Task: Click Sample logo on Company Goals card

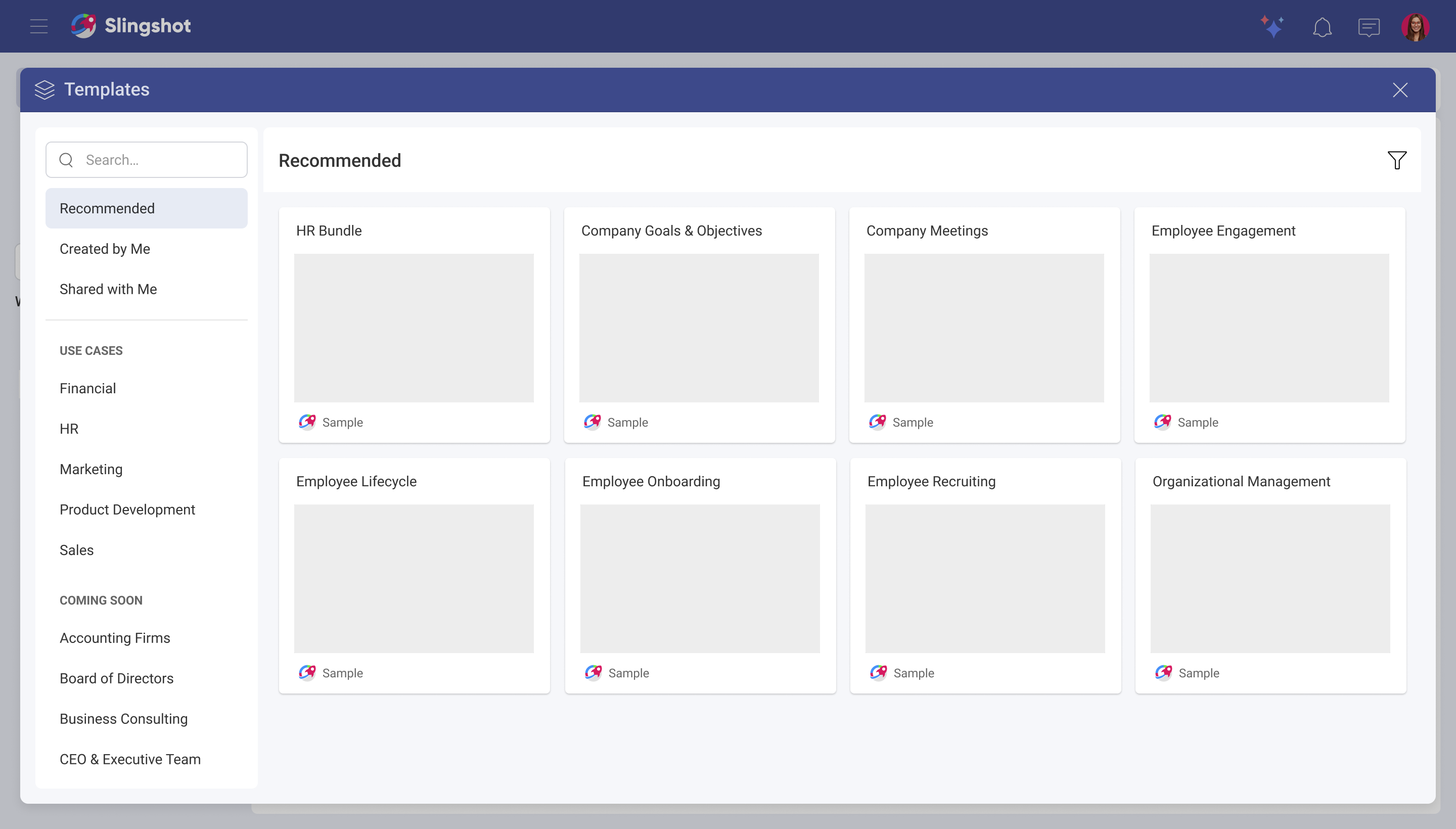Action: [592, 422]
